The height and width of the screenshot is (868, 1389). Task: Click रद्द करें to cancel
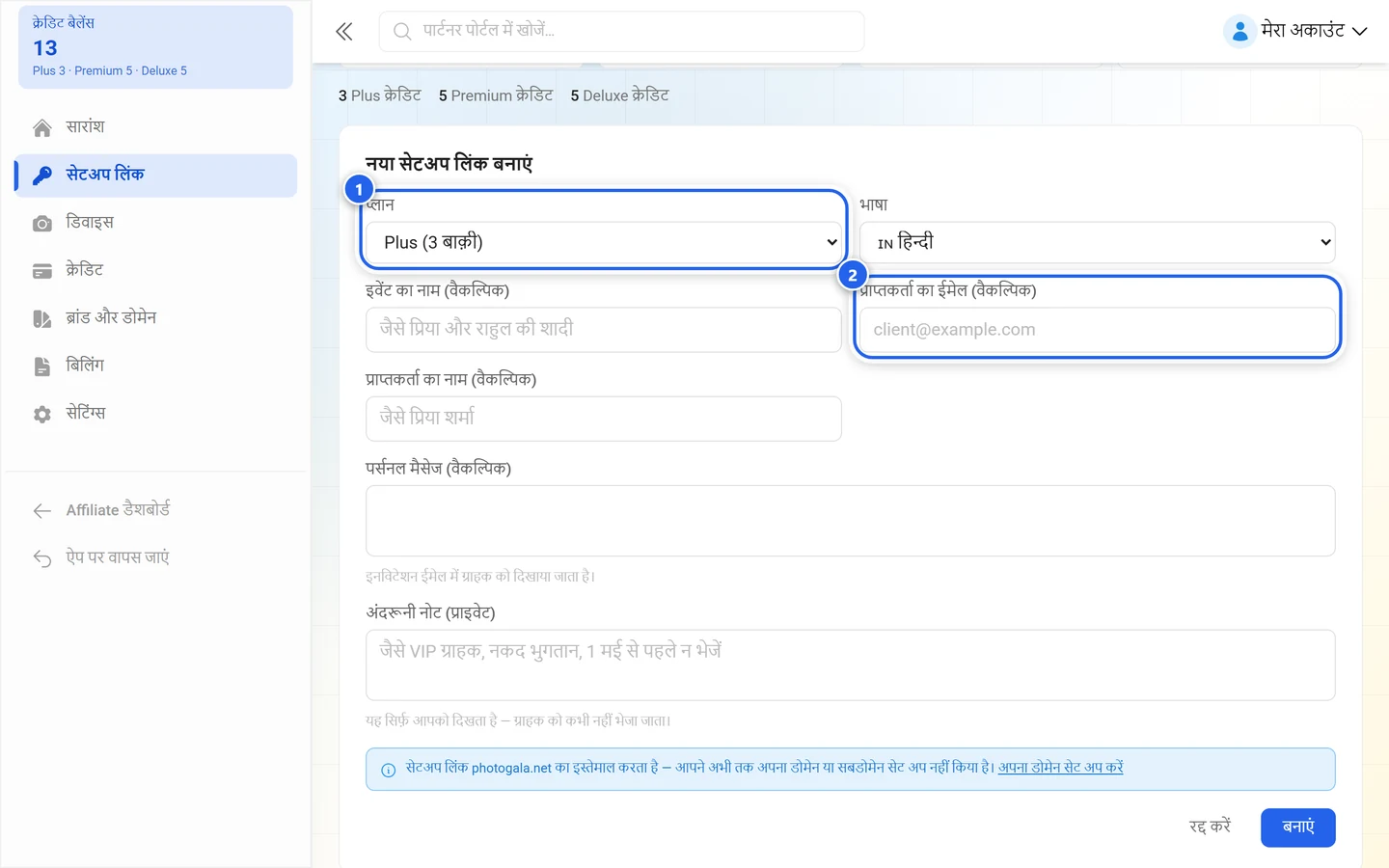[x=1210, y=827]
